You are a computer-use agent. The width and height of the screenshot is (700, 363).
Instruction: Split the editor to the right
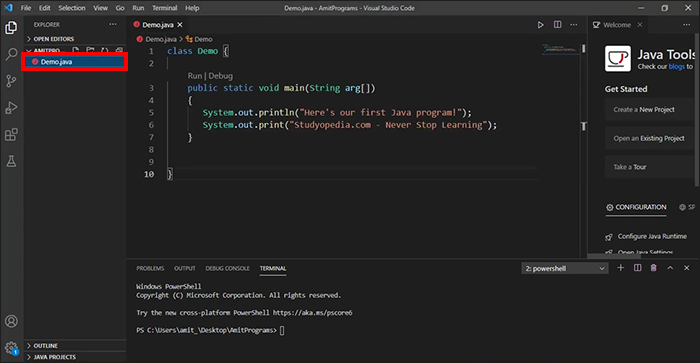[558, 25]
